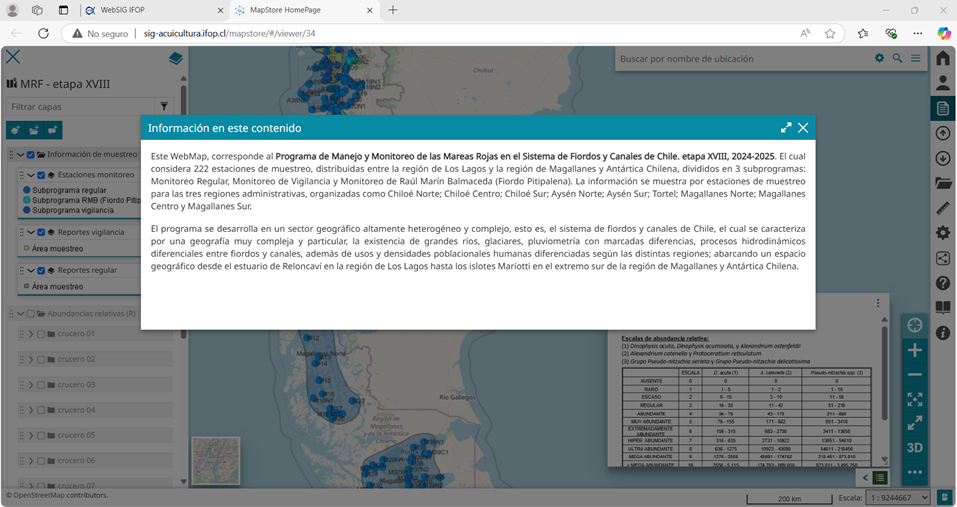Check the crucero 01 checkbox
Image resolution: width=957 pixels, height=507 pixels.
(41, 334)
